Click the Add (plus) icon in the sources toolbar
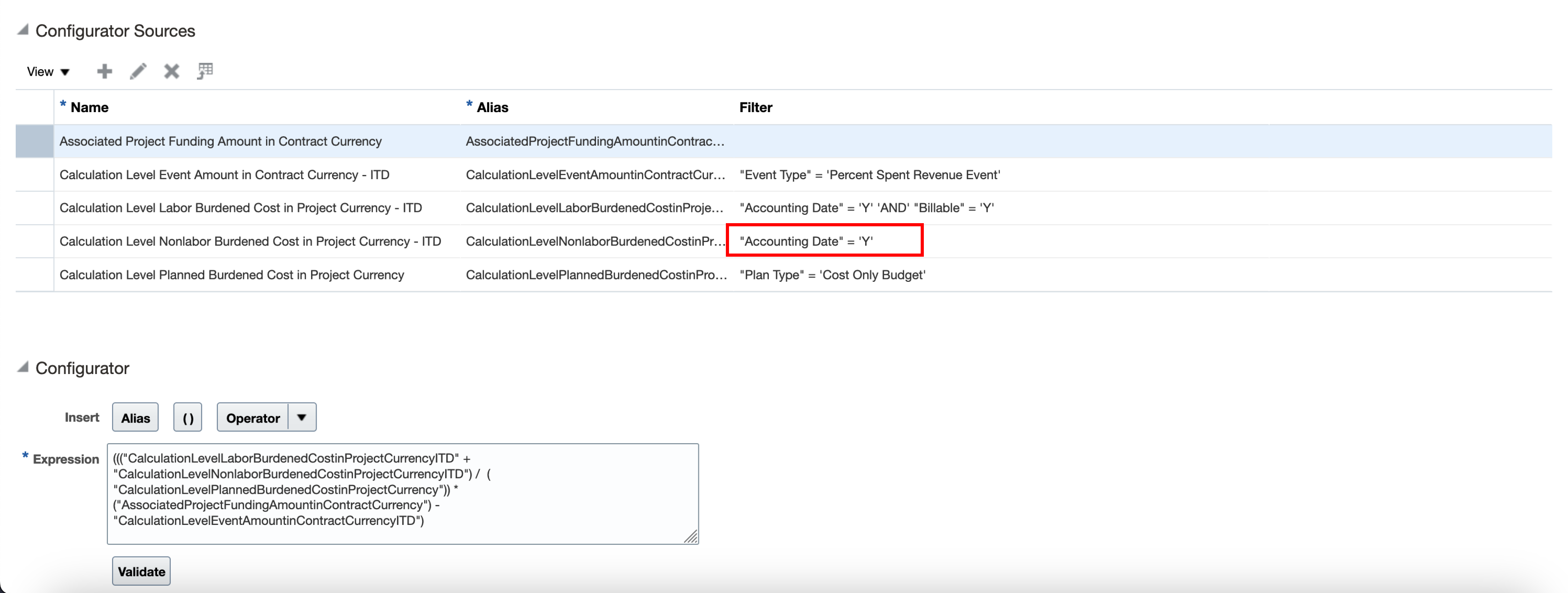 [105, 71]
